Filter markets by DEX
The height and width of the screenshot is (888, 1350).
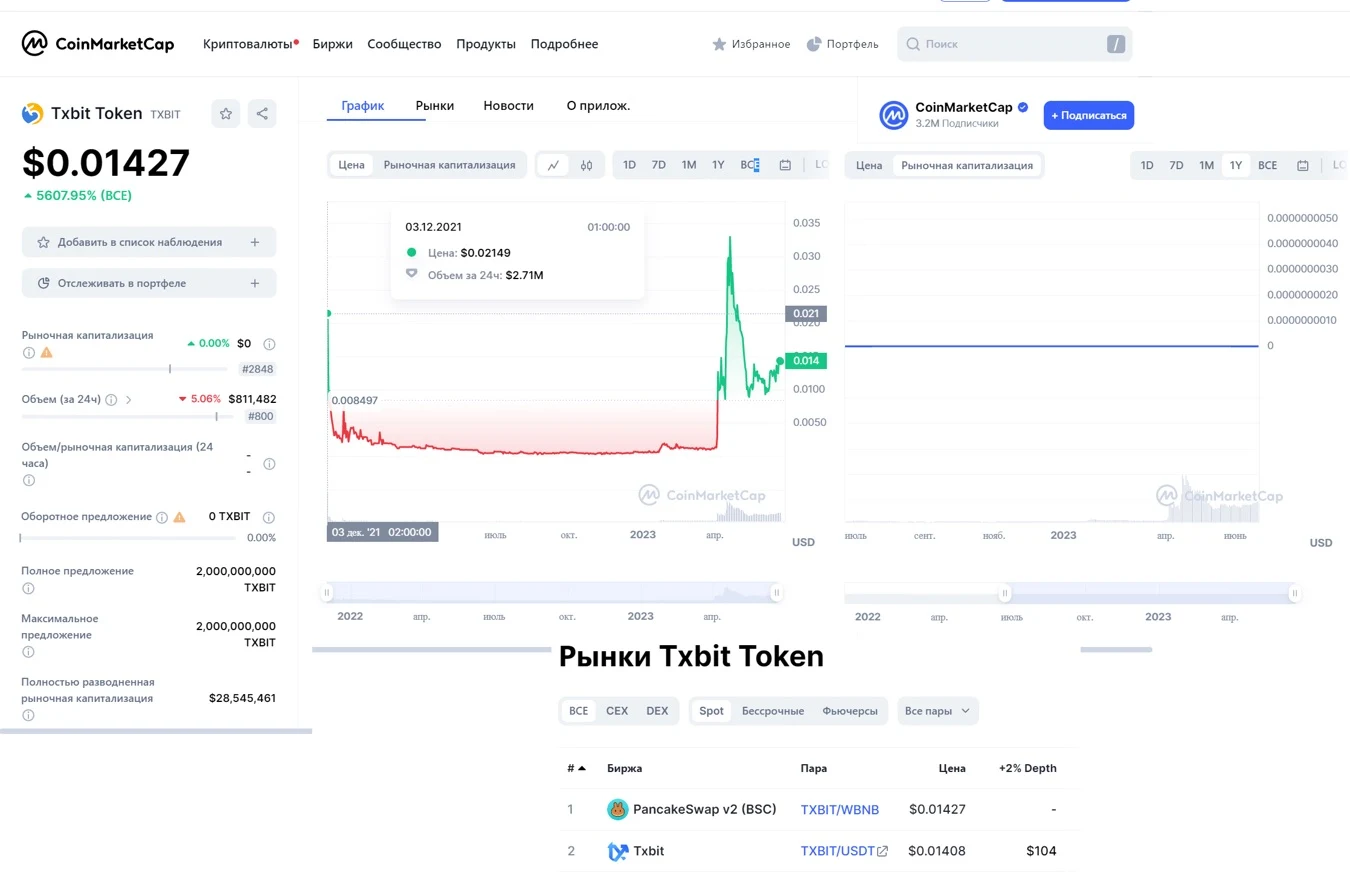coord(657,711)
